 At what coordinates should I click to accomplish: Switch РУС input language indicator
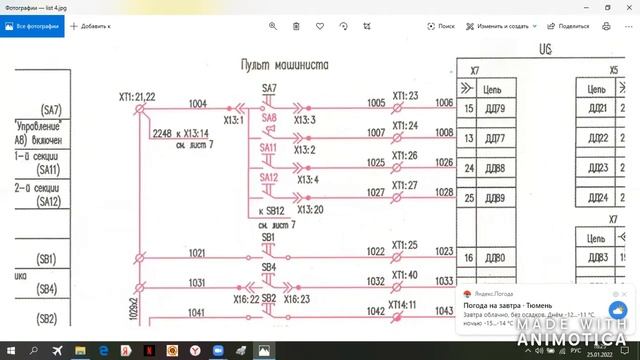point(576,351)
